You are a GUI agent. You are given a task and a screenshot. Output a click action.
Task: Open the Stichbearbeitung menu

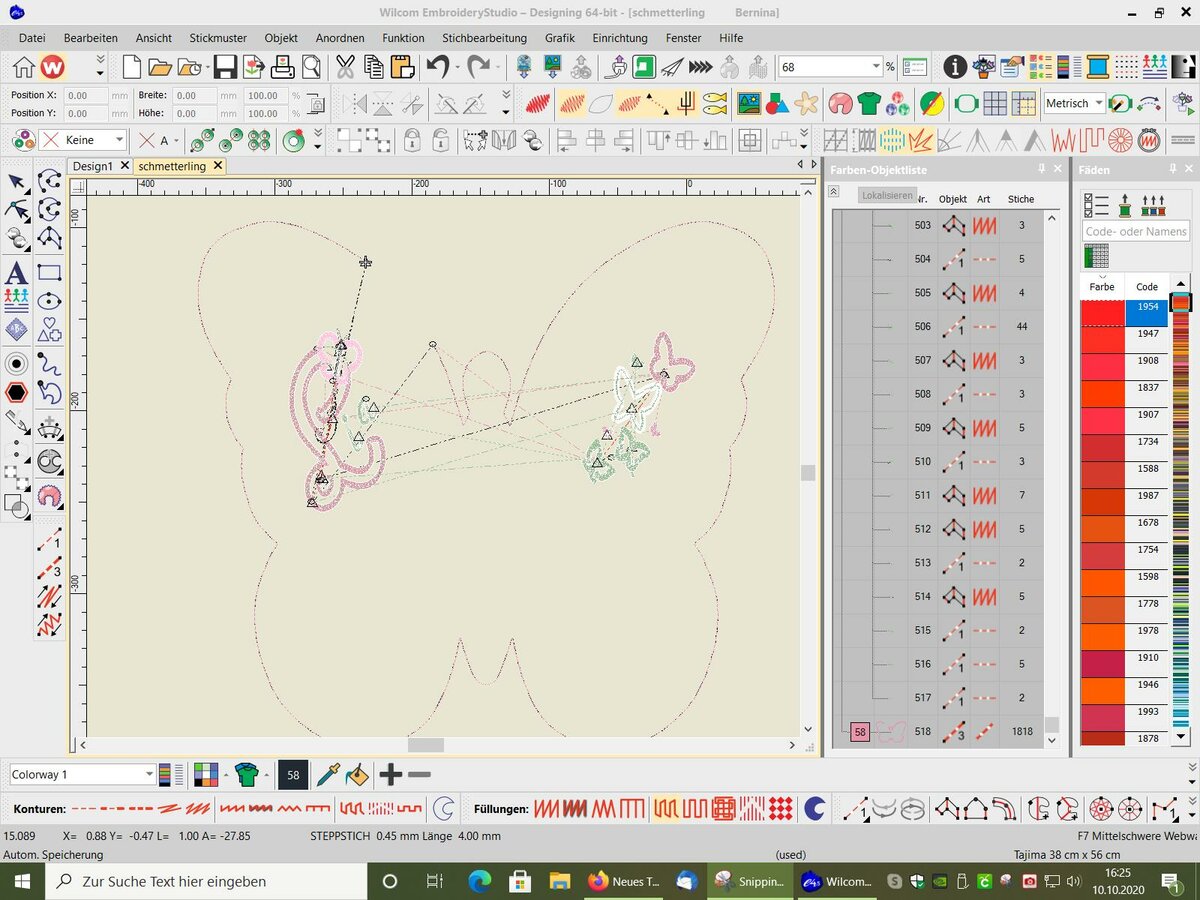[484, 38]
